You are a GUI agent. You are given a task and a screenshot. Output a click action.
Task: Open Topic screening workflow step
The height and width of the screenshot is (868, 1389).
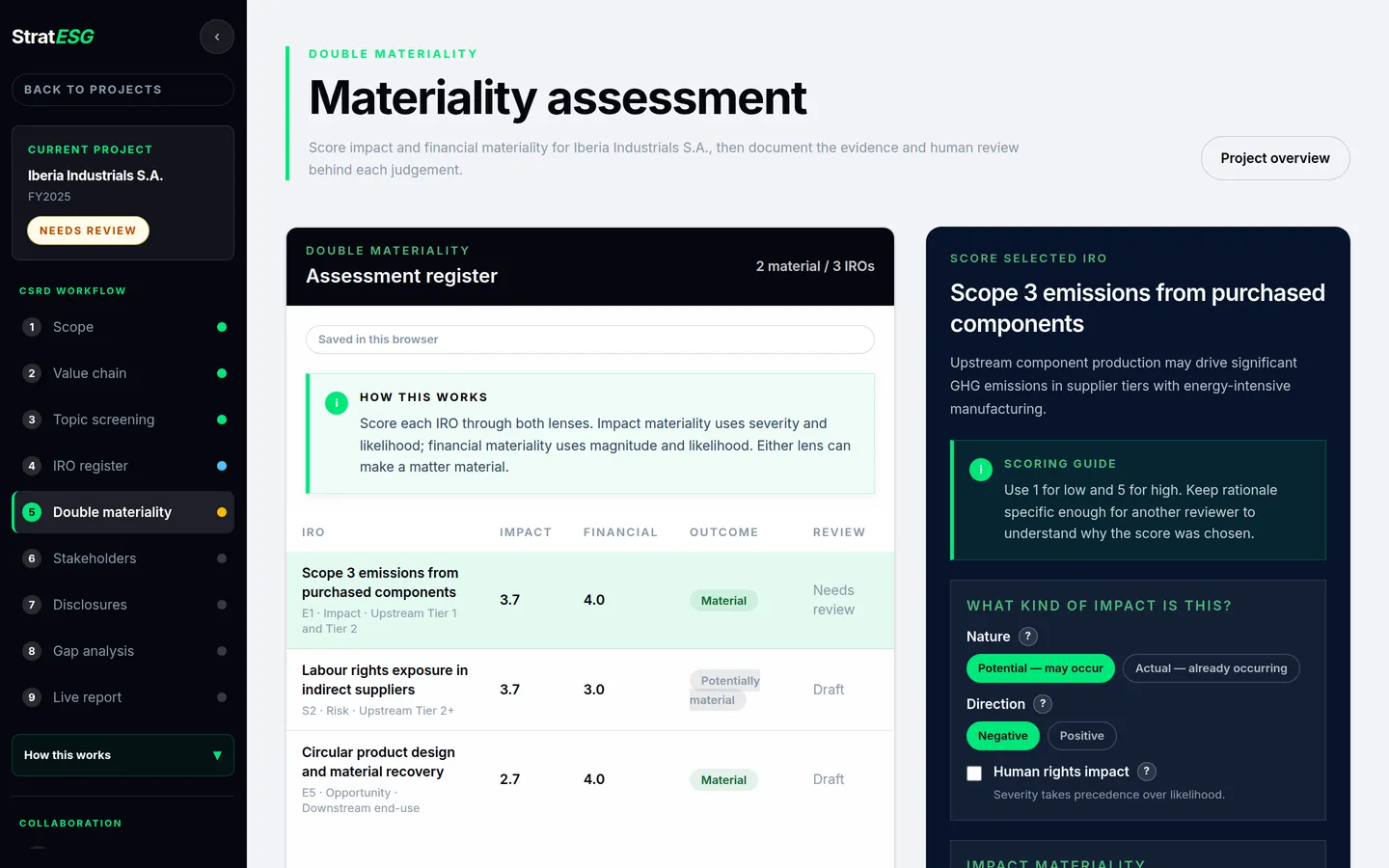pyautogui.click(x=123, y=420)
